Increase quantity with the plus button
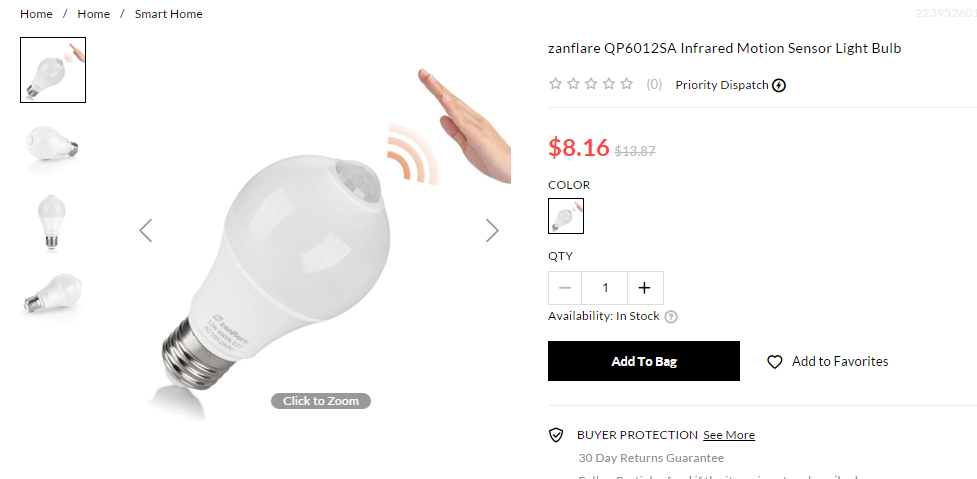This screenshot has width=977, height=479. click(x=645, y=288)
